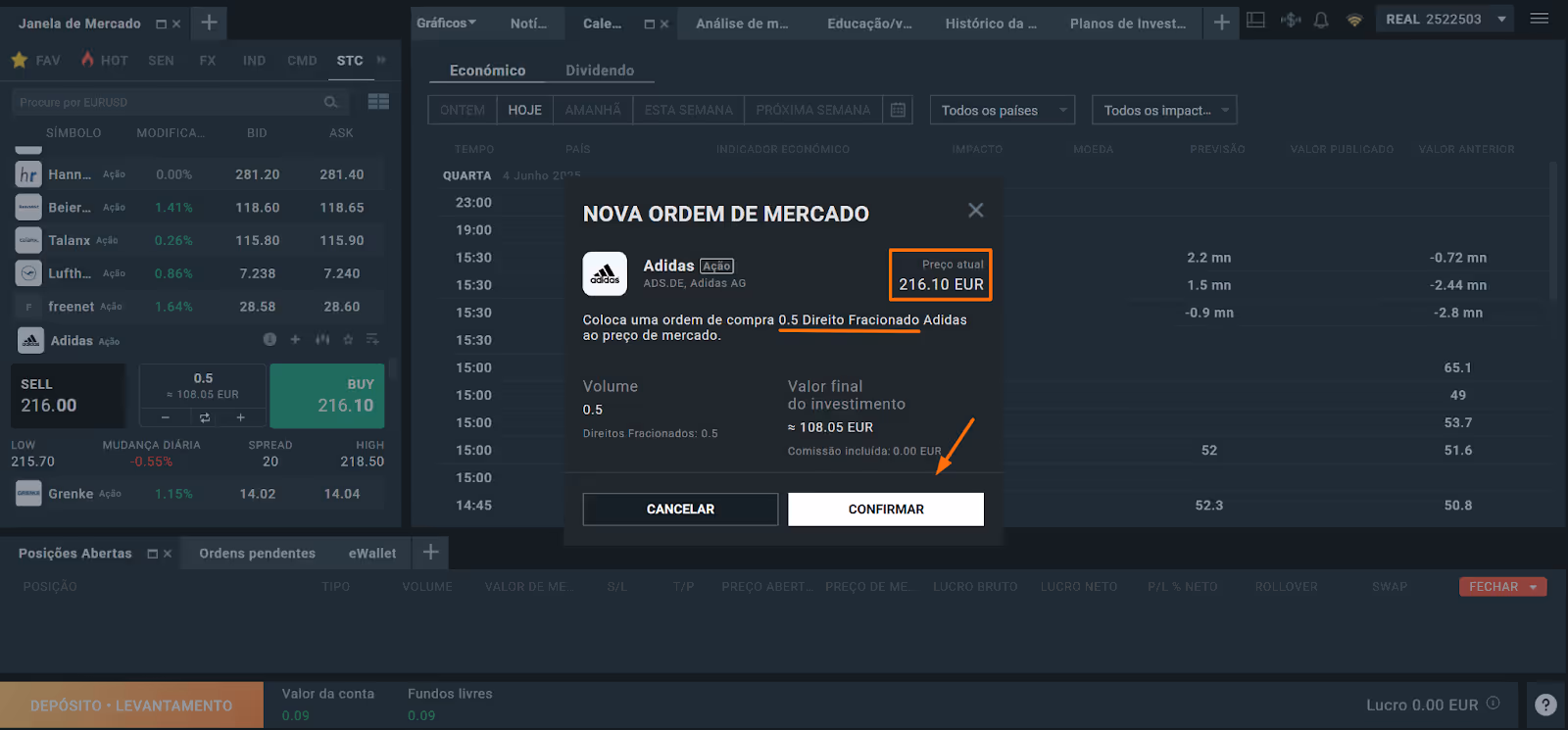Select the Hann... stock row
Screen dimensions: 1568x730
pos(199,174)
